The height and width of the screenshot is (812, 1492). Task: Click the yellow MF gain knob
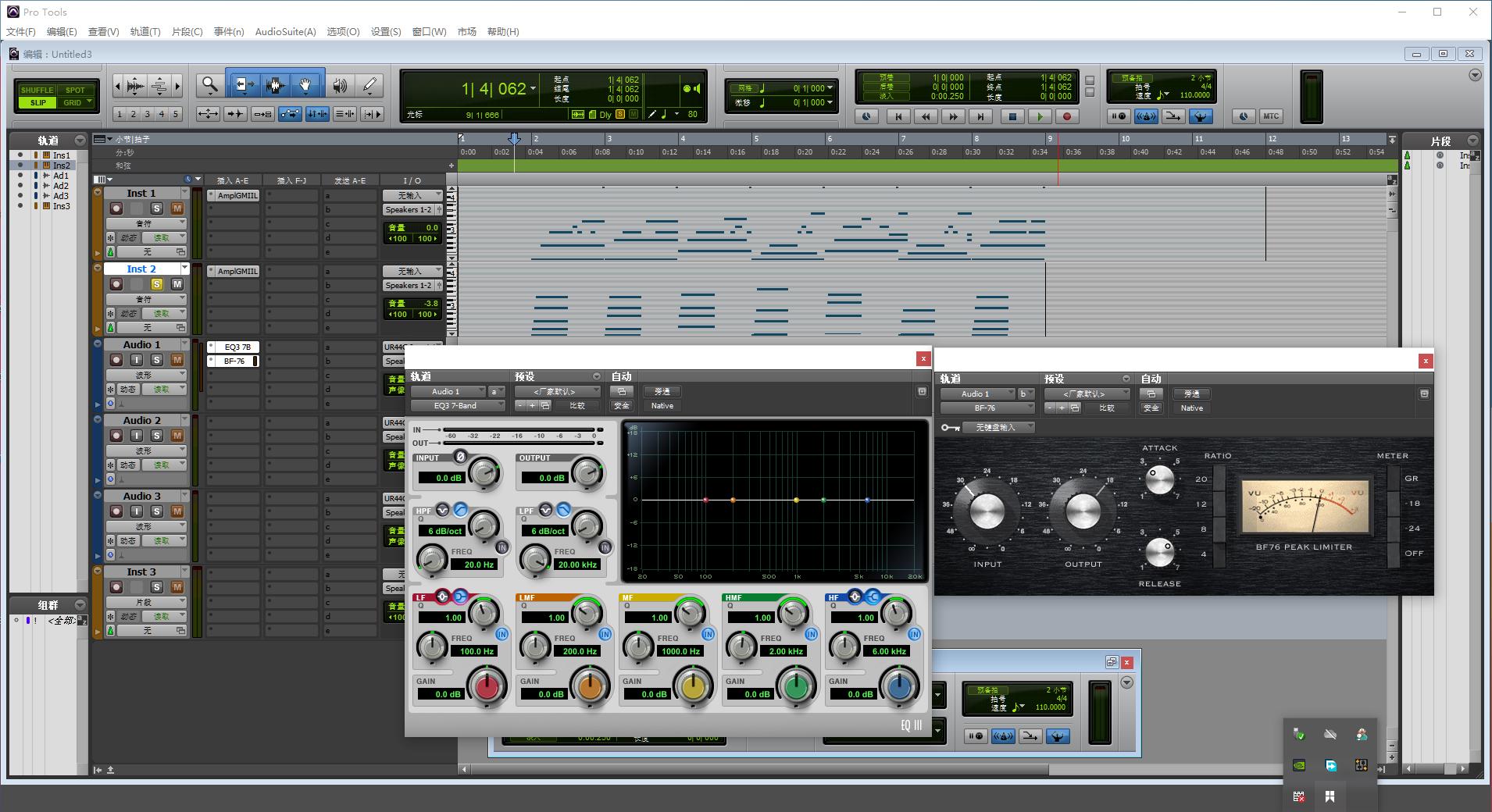pos(694,688)
